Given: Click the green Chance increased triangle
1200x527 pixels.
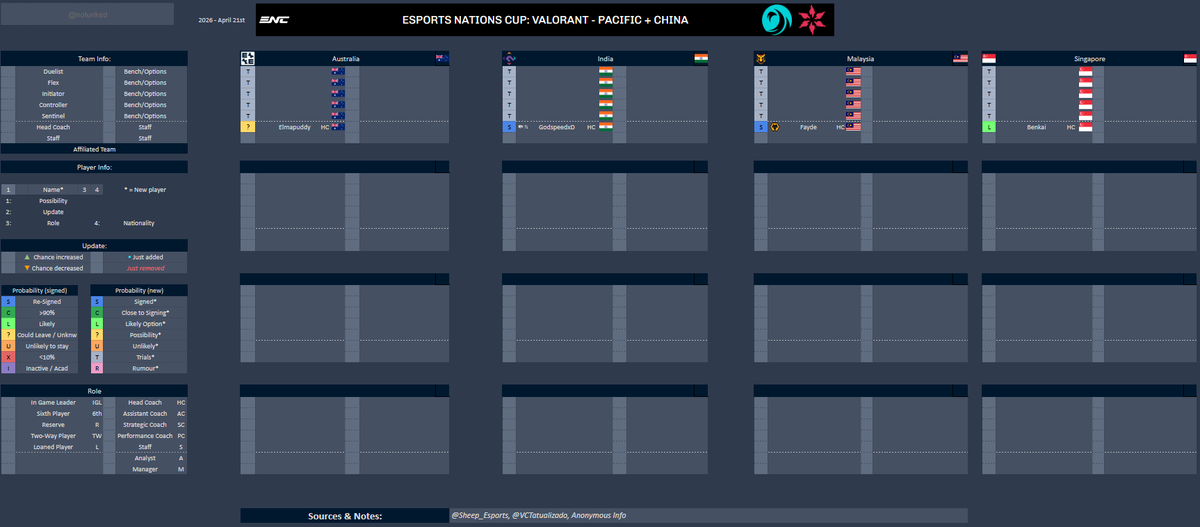Looking at the screenshot, I should (x=28, y=257).
